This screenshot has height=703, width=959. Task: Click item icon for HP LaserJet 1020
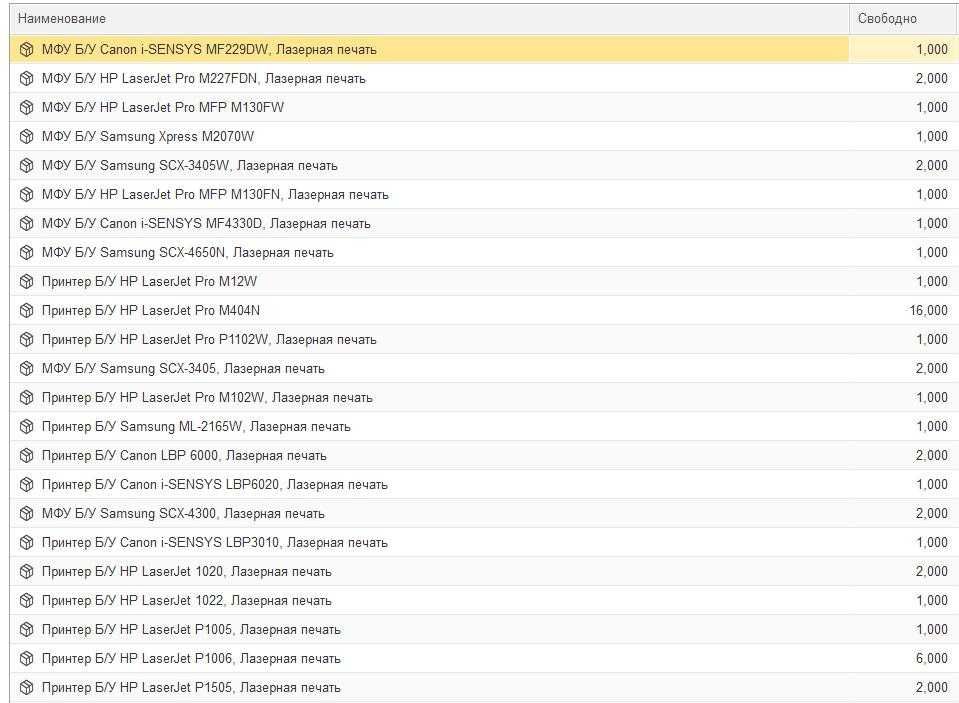[26, 571]
